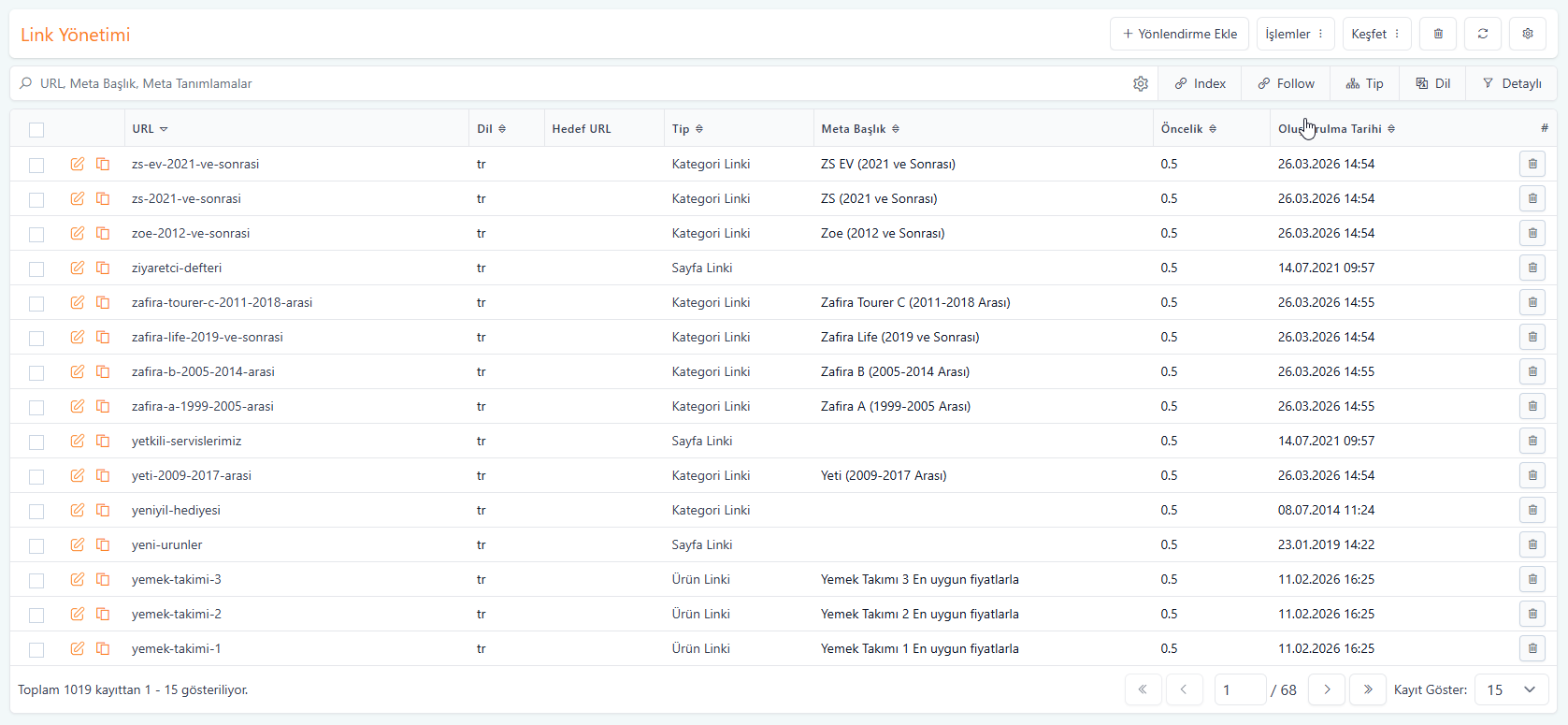Open the Kayıt Göster page size dropdown

[x=1510, y=689]
